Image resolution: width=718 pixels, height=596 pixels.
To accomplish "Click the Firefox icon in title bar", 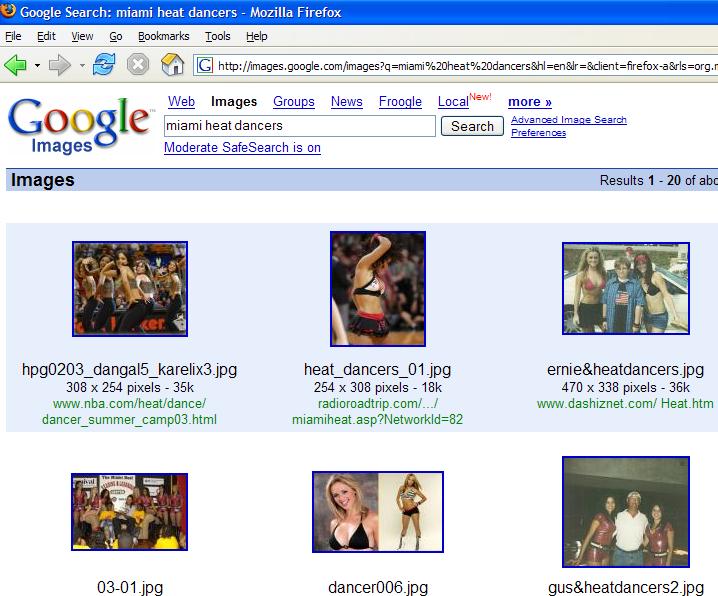I will click(10, 12).
